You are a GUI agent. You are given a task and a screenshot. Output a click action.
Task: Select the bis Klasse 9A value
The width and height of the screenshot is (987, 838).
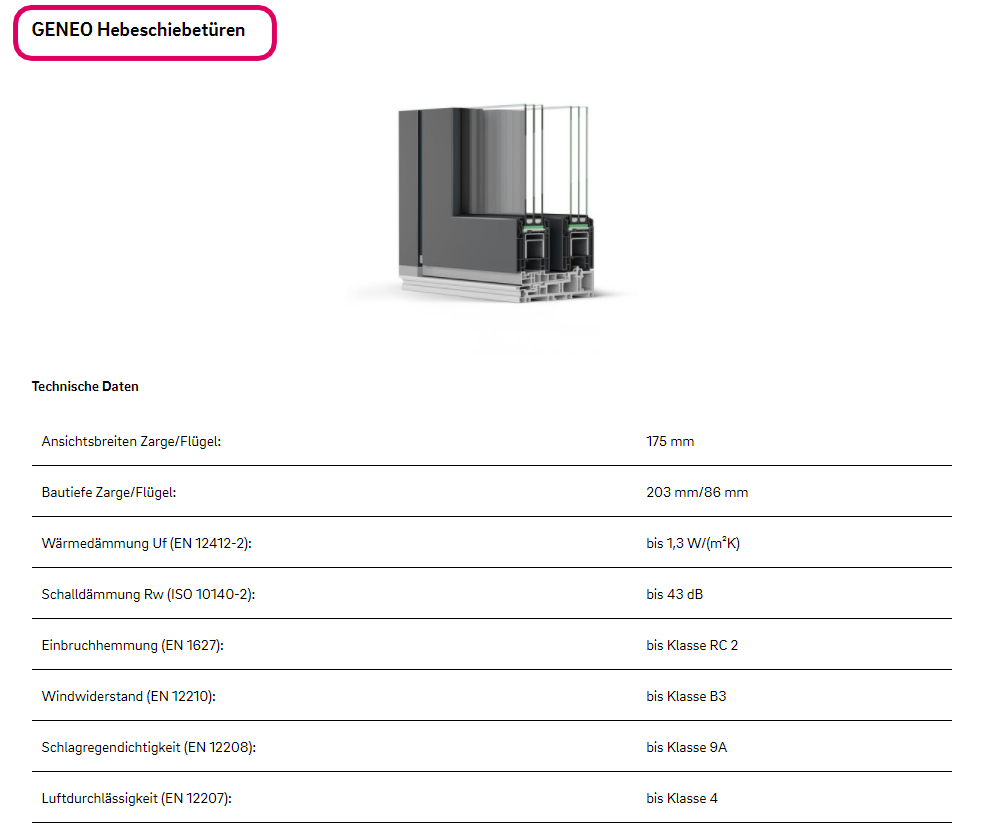click(687, 747)
